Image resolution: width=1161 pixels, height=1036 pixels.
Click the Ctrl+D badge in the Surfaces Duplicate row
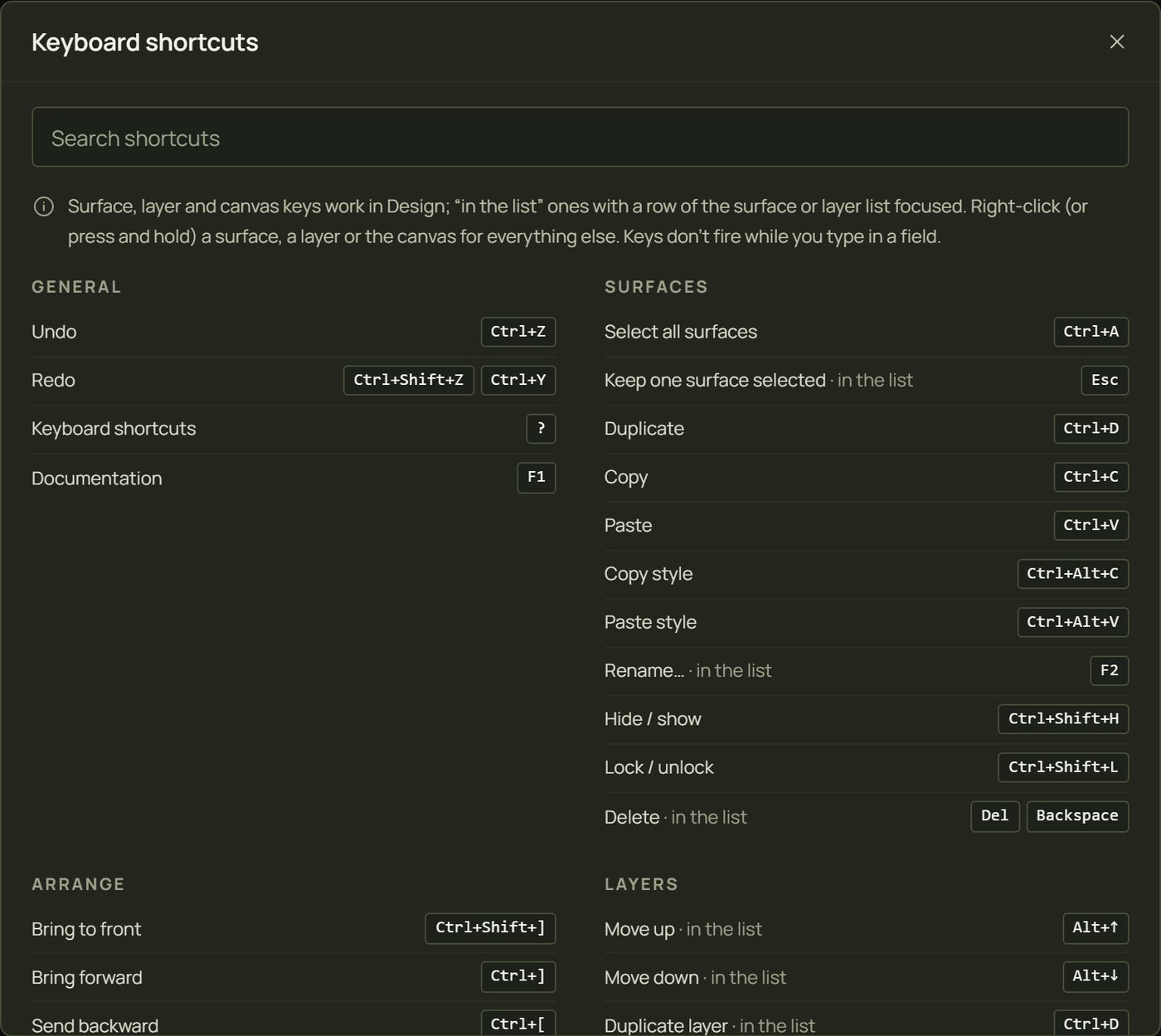pyautogui.click(x=1091, y=429)
